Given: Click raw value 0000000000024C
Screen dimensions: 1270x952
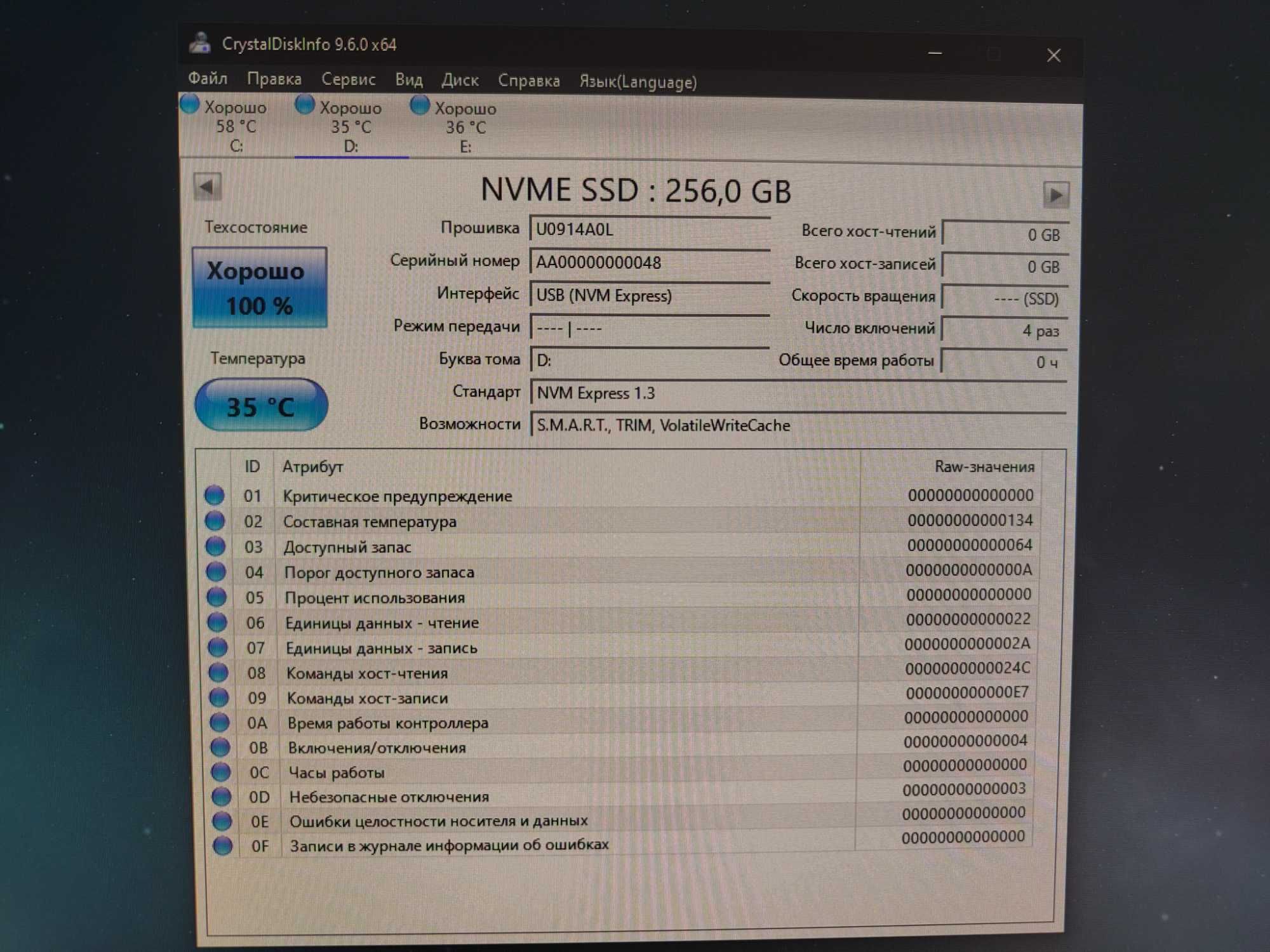Looking at the screenshot, I should [968, 668].
